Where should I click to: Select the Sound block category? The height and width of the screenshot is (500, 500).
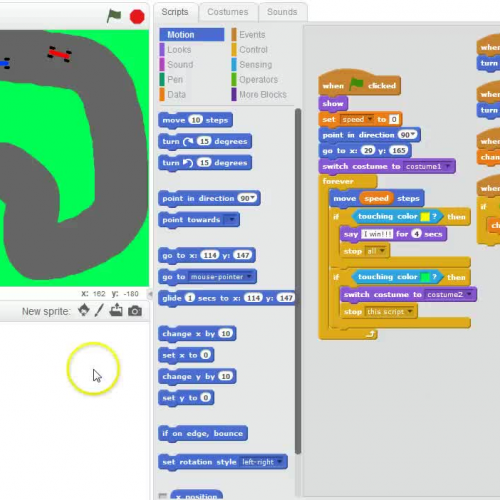tap(180, 65)
